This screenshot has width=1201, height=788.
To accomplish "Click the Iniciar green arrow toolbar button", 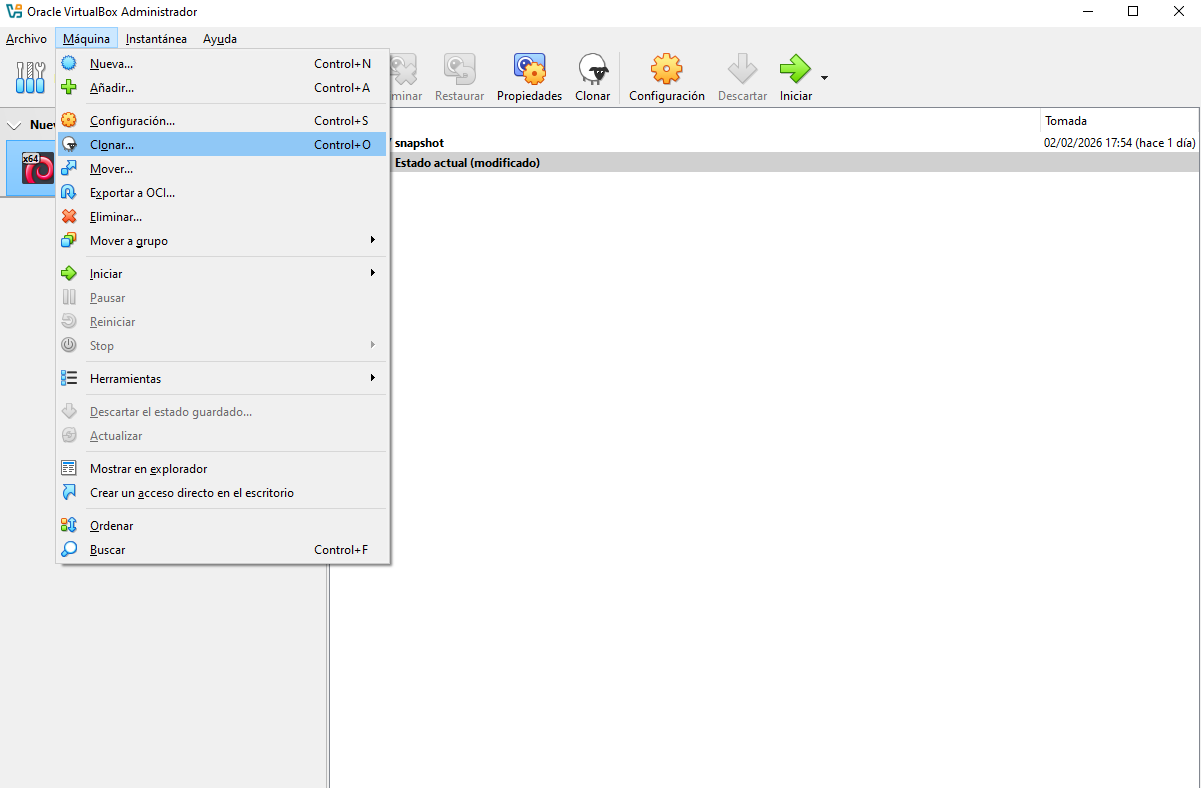I will (x=796, y=77).
